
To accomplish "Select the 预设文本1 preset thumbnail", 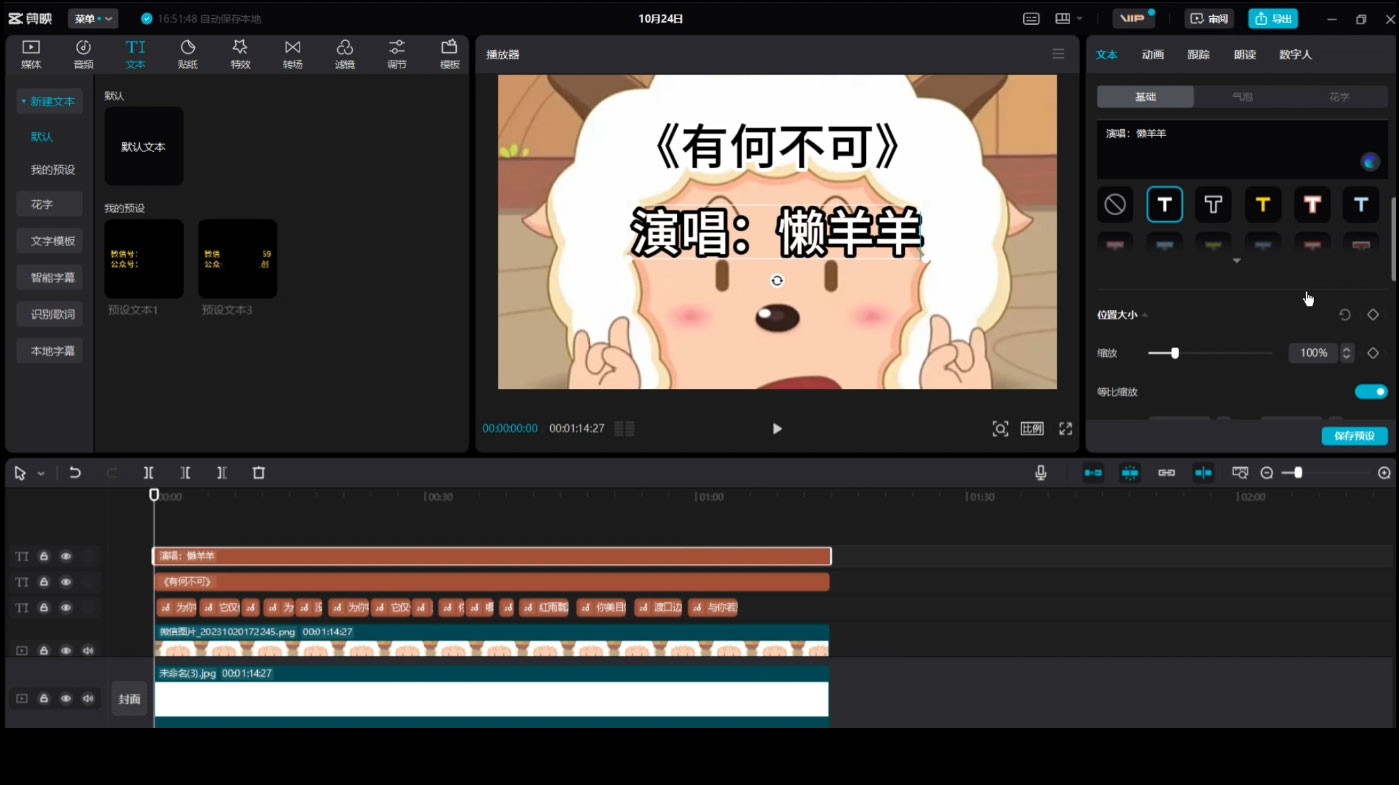I will coord(143,258).
